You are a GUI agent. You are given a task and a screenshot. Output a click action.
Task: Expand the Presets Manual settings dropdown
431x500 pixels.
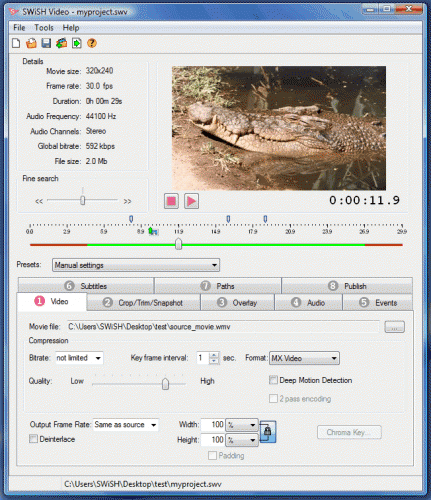136,265
